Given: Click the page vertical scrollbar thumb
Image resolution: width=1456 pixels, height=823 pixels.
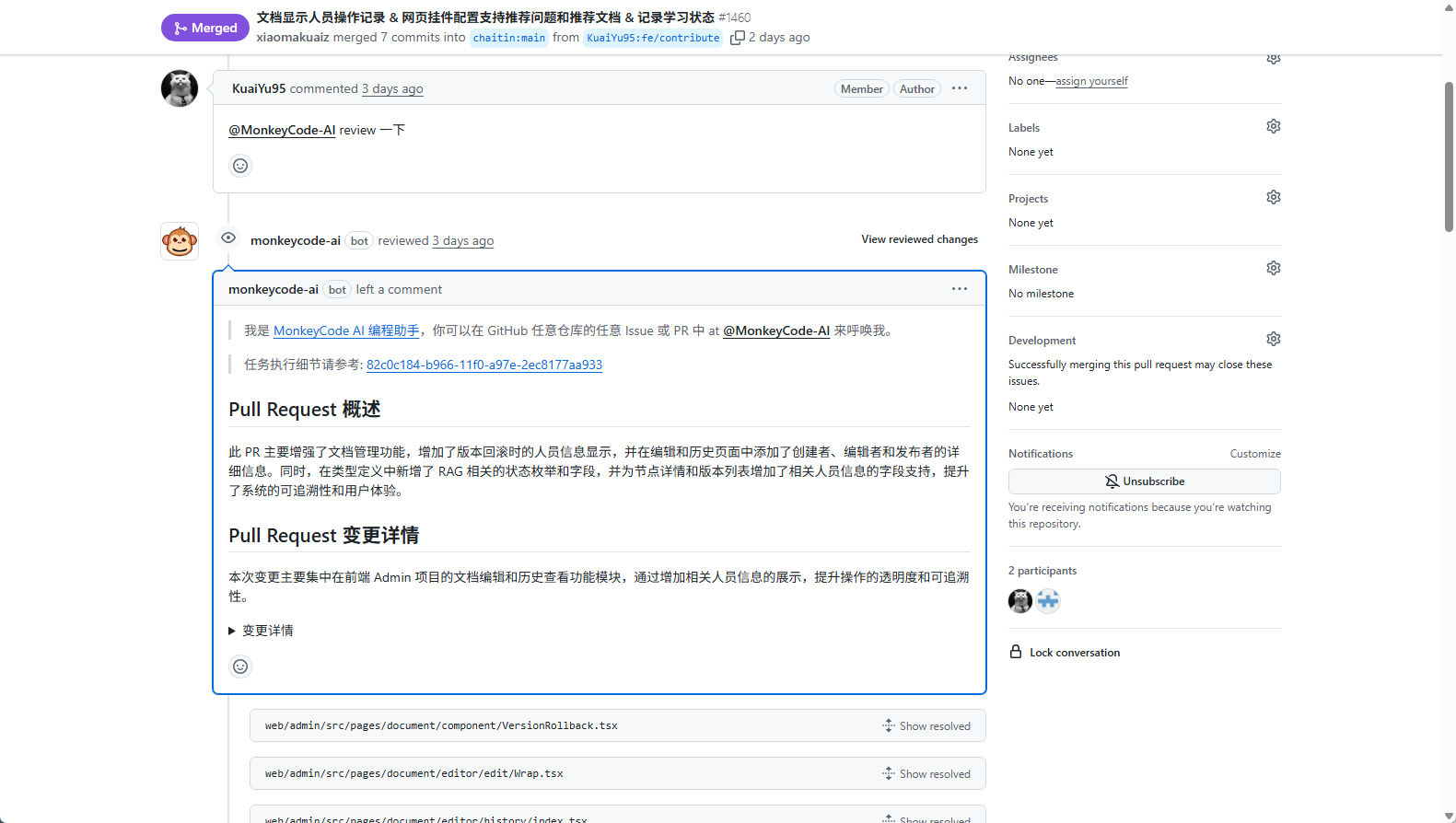Looking at the screenshot, I should 1449,156.
